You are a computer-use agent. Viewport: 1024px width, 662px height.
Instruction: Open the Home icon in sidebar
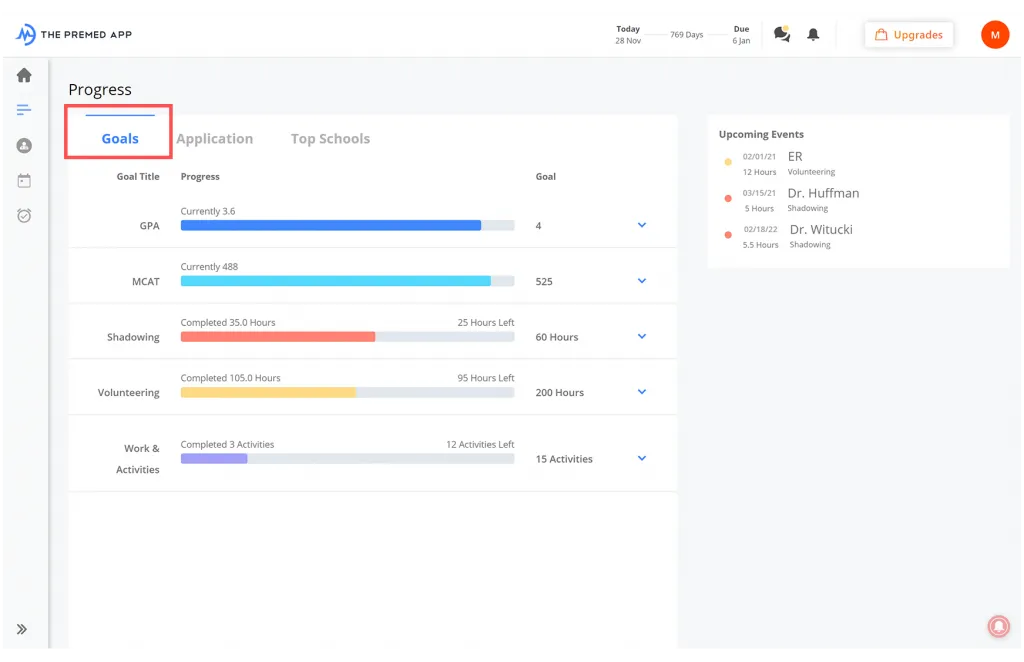tap(24, 75)
